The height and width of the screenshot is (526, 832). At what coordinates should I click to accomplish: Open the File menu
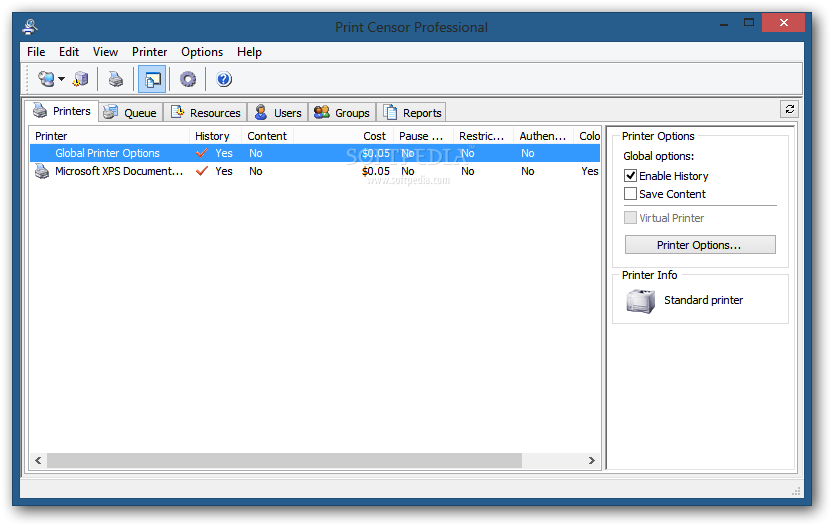coord(36,52)
